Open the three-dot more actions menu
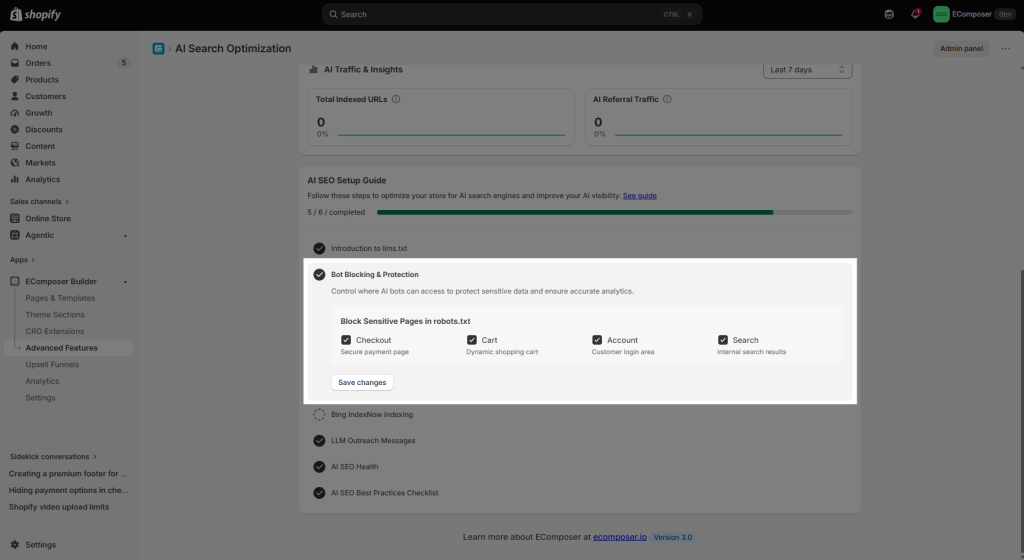 click(x=1005, y=48)
